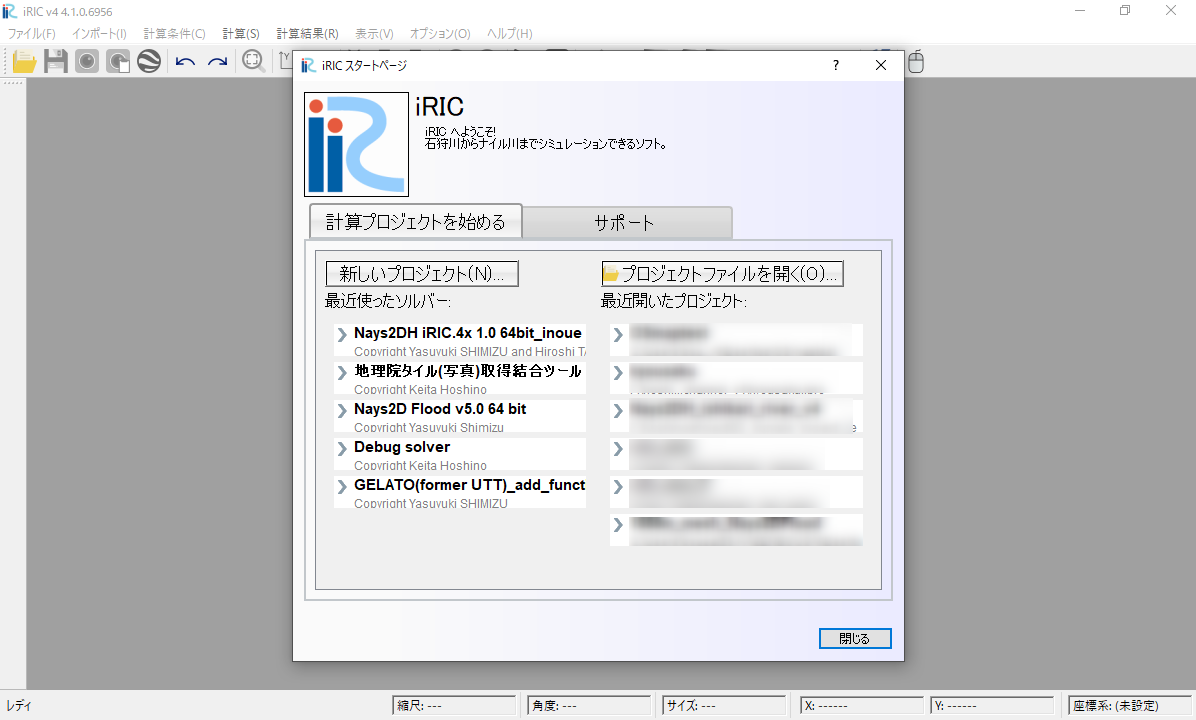Open the 計算(S) menu
1196x720 pixels.
click(x=241, y=34)
